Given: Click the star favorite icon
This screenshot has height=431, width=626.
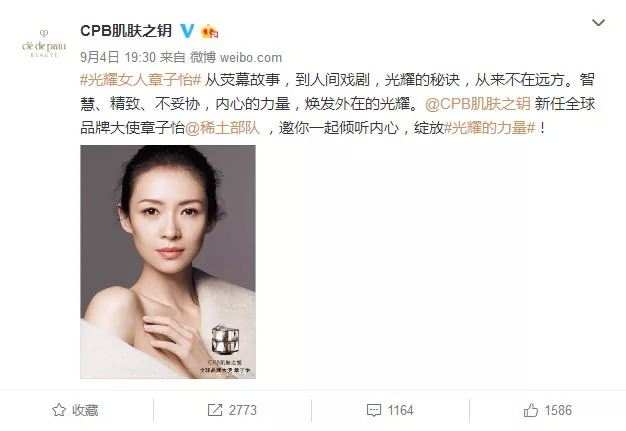Looking at the screenshot, I should pos(59,410).
